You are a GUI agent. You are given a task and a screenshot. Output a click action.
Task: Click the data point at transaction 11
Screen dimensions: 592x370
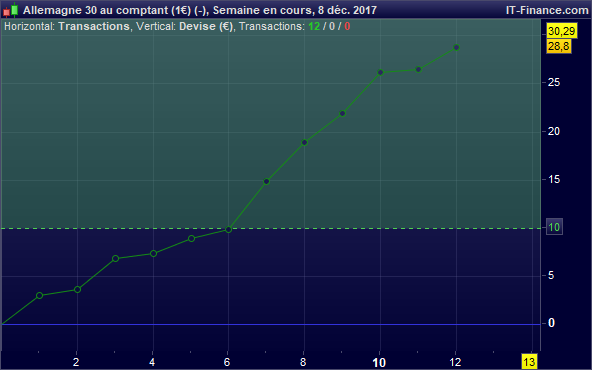point(418,69)
